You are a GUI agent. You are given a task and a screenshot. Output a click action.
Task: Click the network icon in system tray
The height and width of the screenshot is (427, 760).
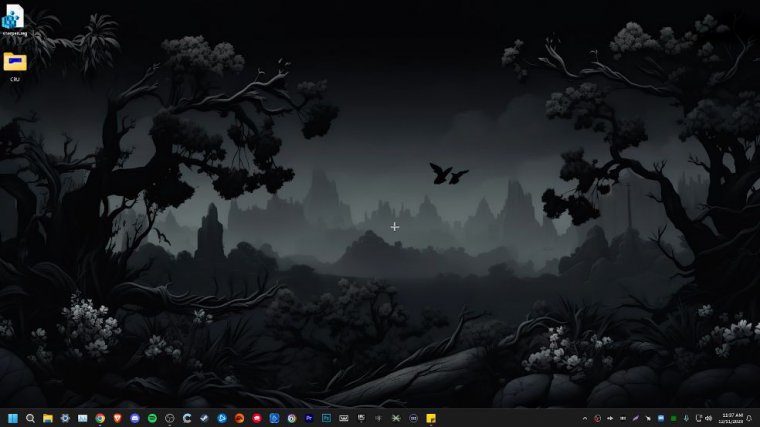click(x=697, y=418)
